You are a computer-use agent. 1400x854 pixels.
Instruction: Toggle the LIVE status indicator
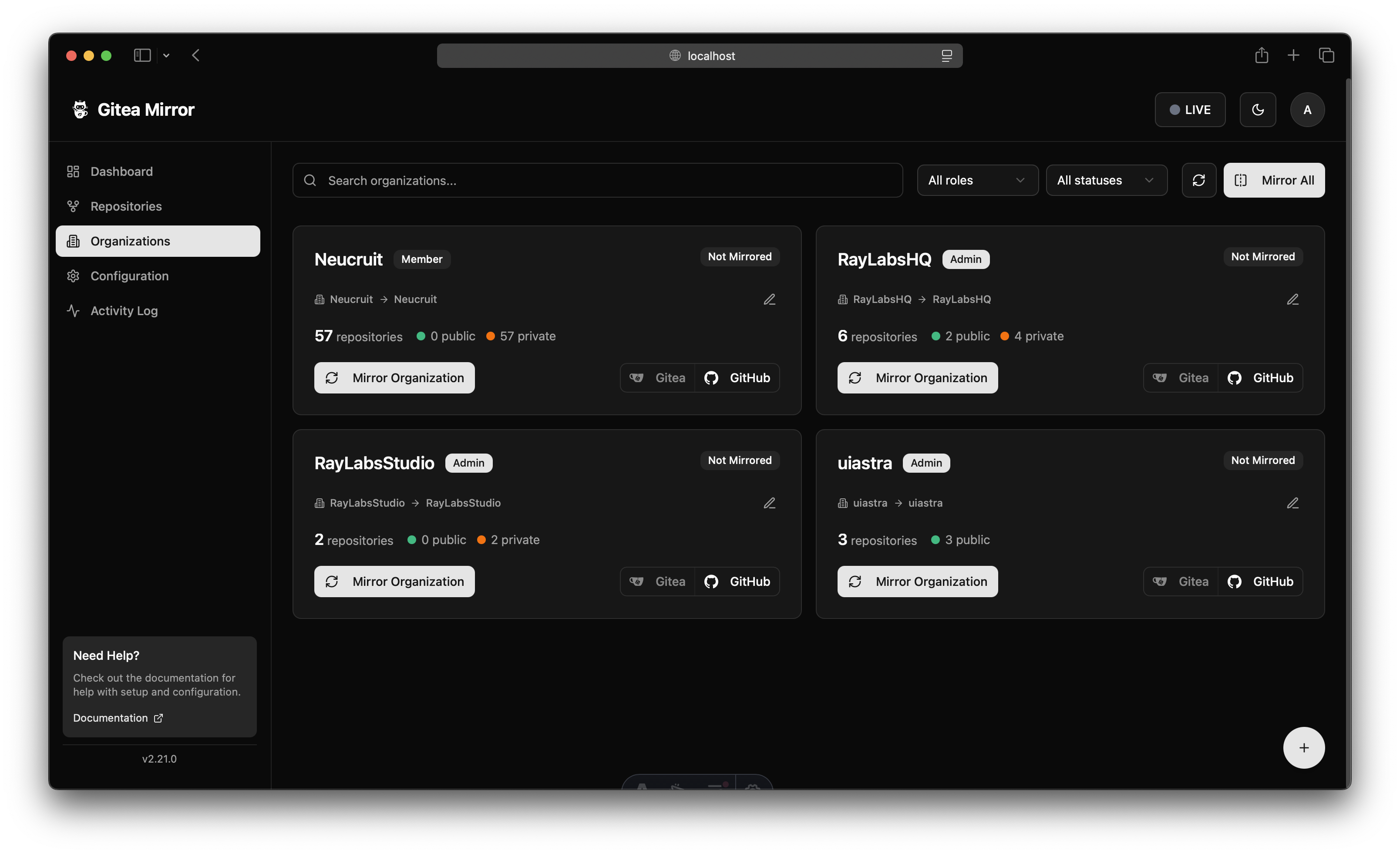click(1190, 110)
